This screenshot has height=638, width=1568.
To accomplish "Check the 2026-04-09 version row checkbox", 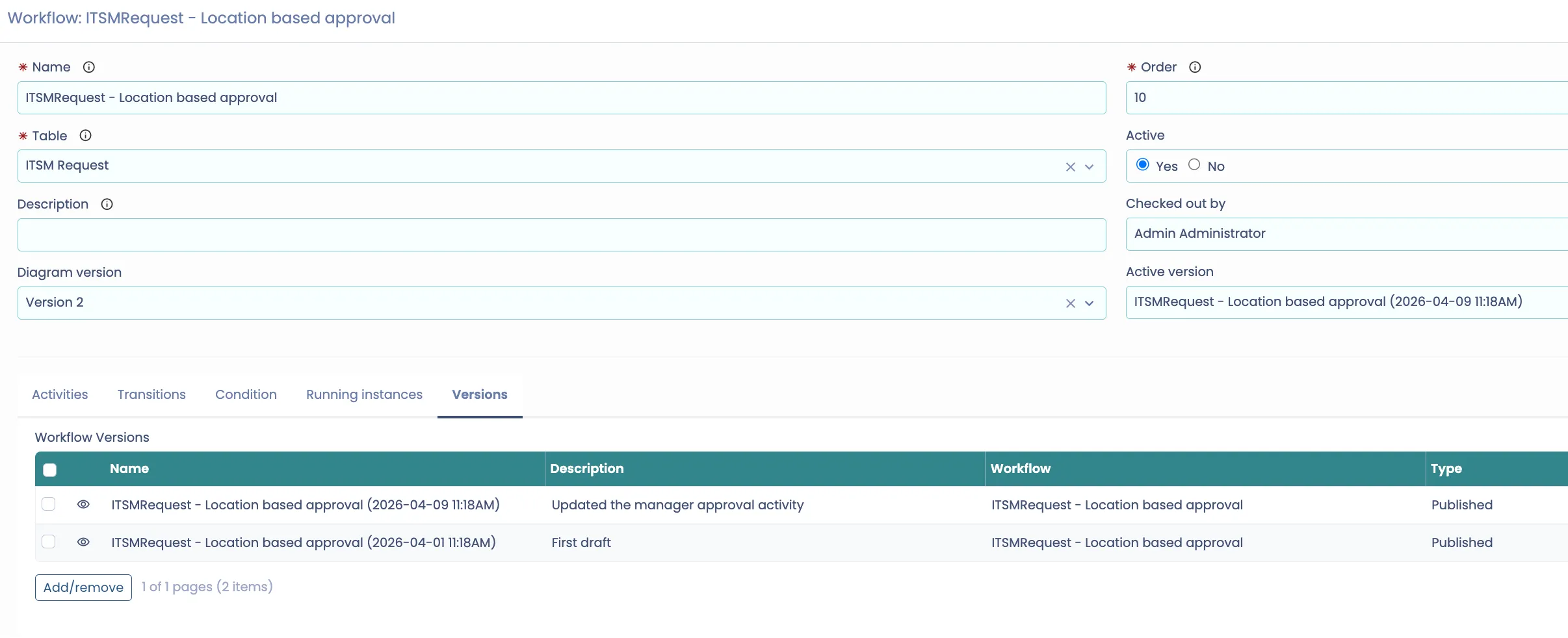I will coord(49,504).
